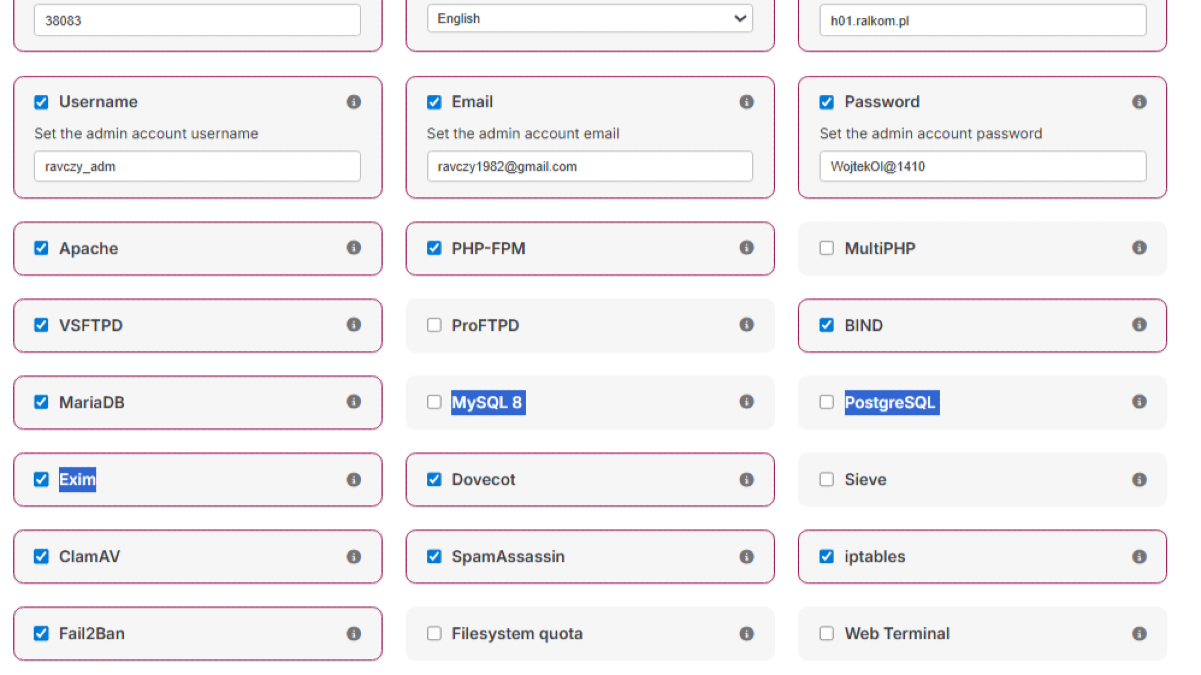Open the Dovecot info icon
This screenshot has height=675, width=1201.
(x=746, y=479)
